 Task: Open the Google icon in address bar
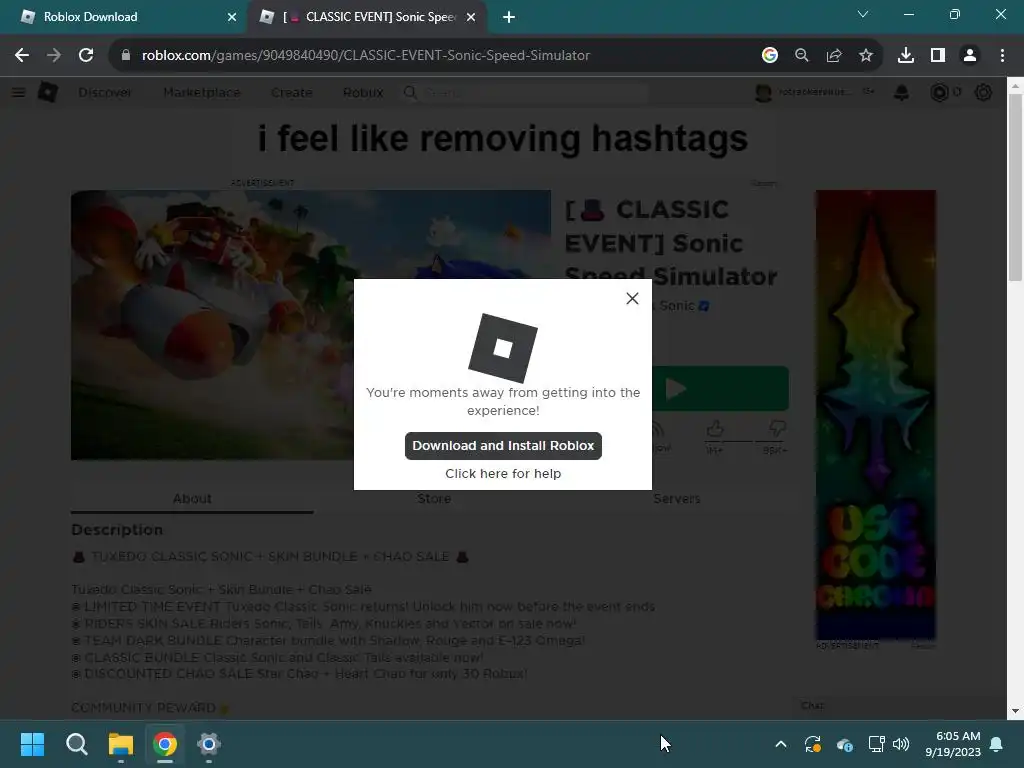click(x=770, y=56)
